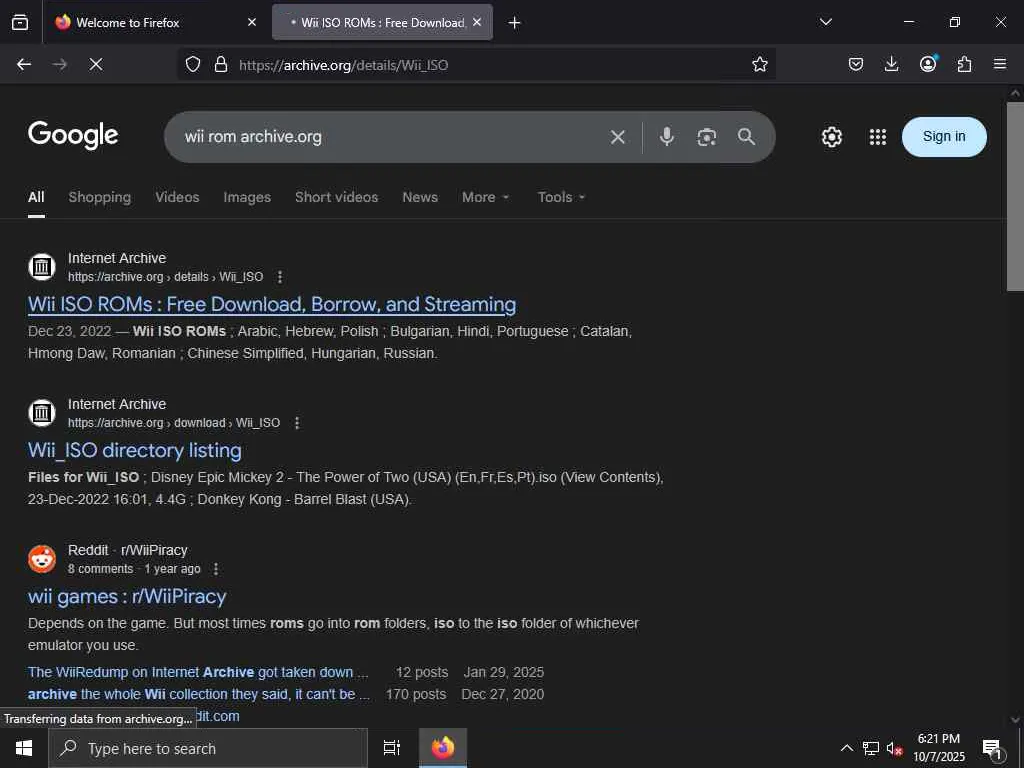
Task: Open Windows Start menu
Action: (x=24, y=748)
